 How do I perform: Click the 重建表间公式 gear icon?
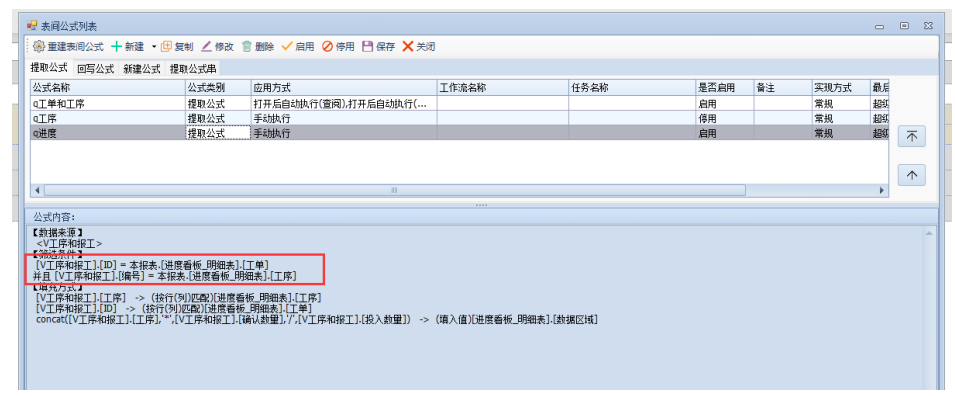(x=39, y=46)
